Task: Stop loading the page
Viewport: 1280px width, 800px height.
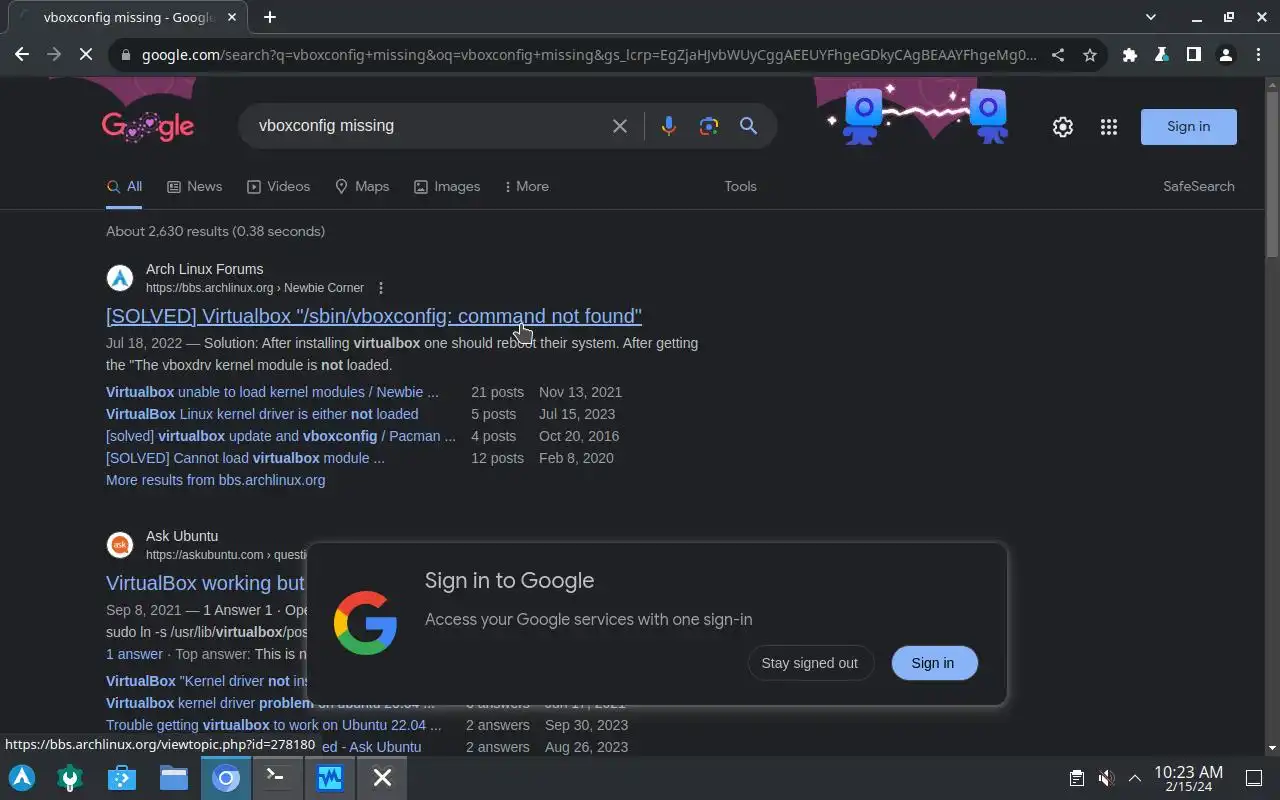Action: coord(86,55)
